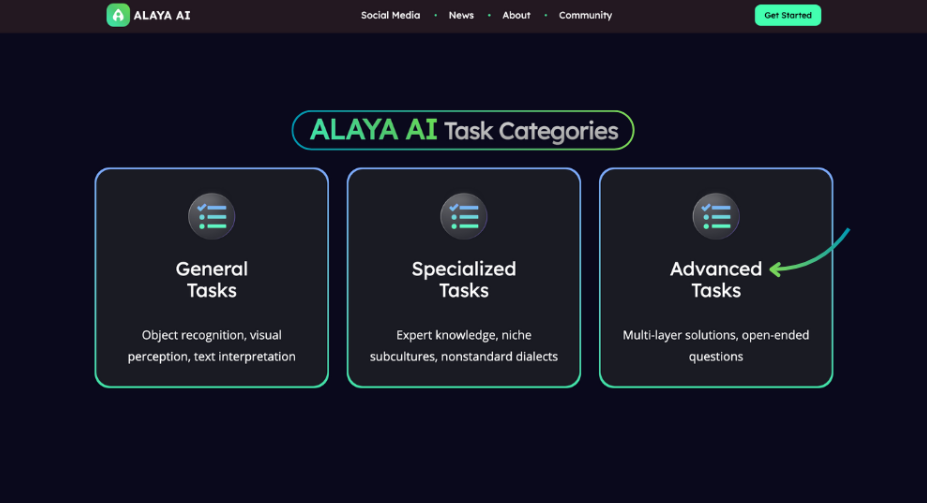The width and height of the screenshot is (927, 503).
Task: Click the checklist icon on Specialized Tasks card
Action: click(464, 216)
